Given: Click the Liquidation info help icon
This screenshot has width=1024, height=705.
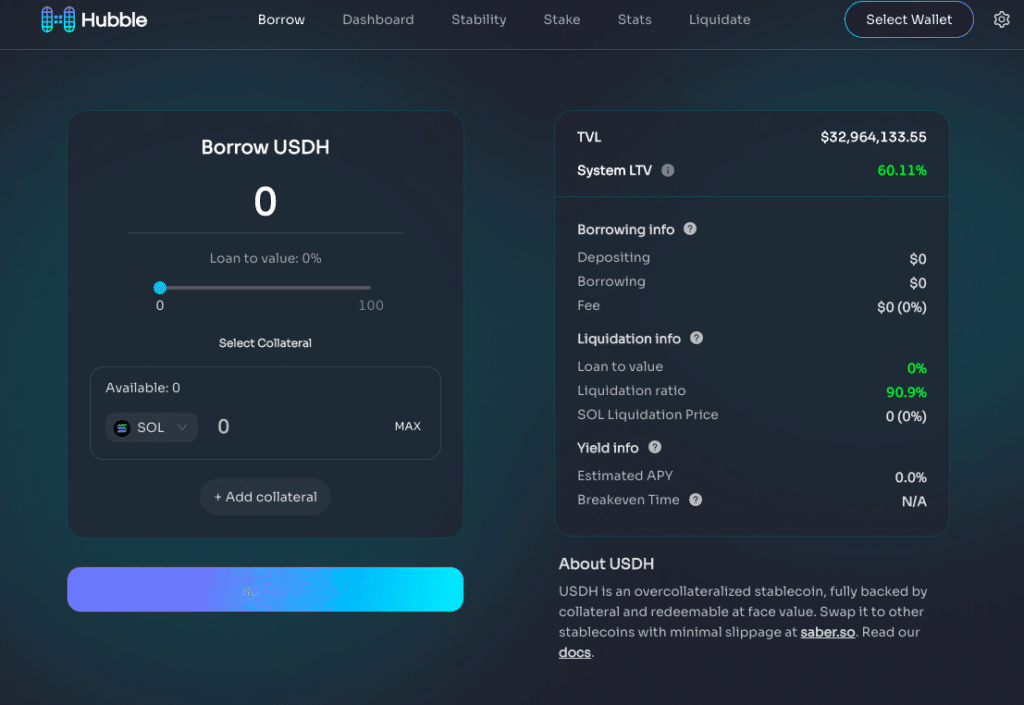Looking at the screenshot, I should coord(696,338).
